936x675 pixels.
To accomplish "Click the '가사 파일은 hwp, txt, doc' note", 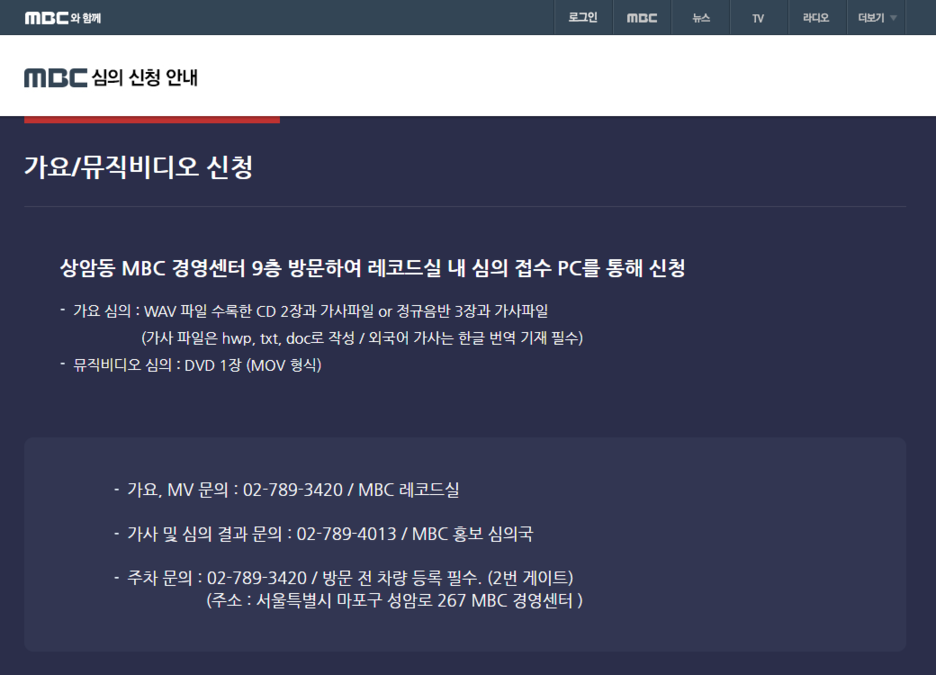I will [x=362, y=338].
